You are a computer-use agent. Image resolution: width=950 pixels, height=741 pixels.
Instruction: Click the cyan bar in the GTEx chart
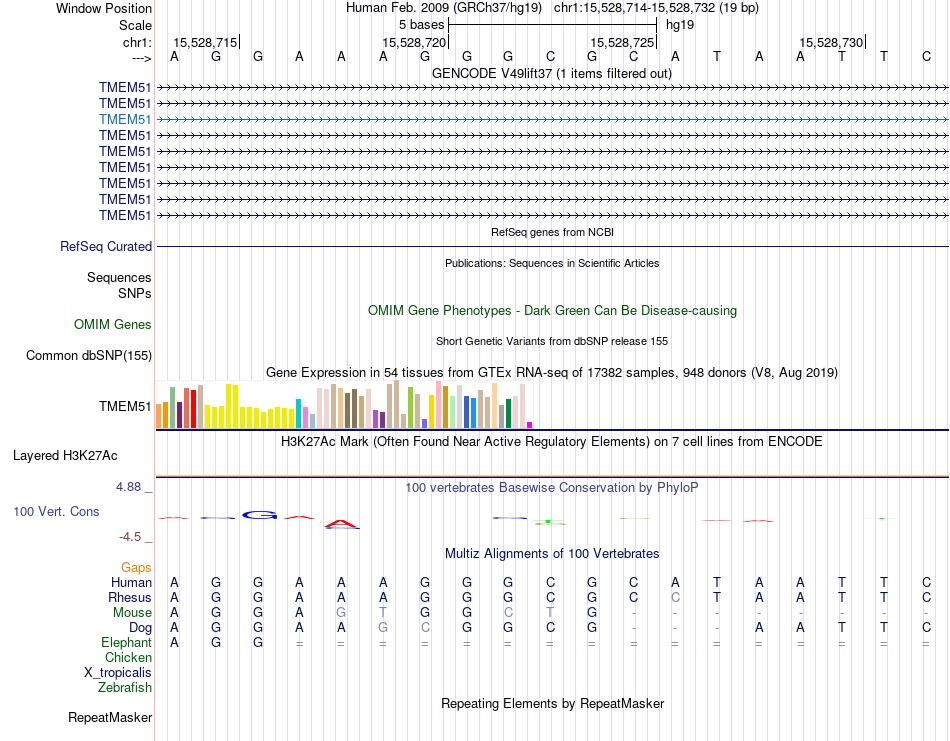[x=298, y=414]
